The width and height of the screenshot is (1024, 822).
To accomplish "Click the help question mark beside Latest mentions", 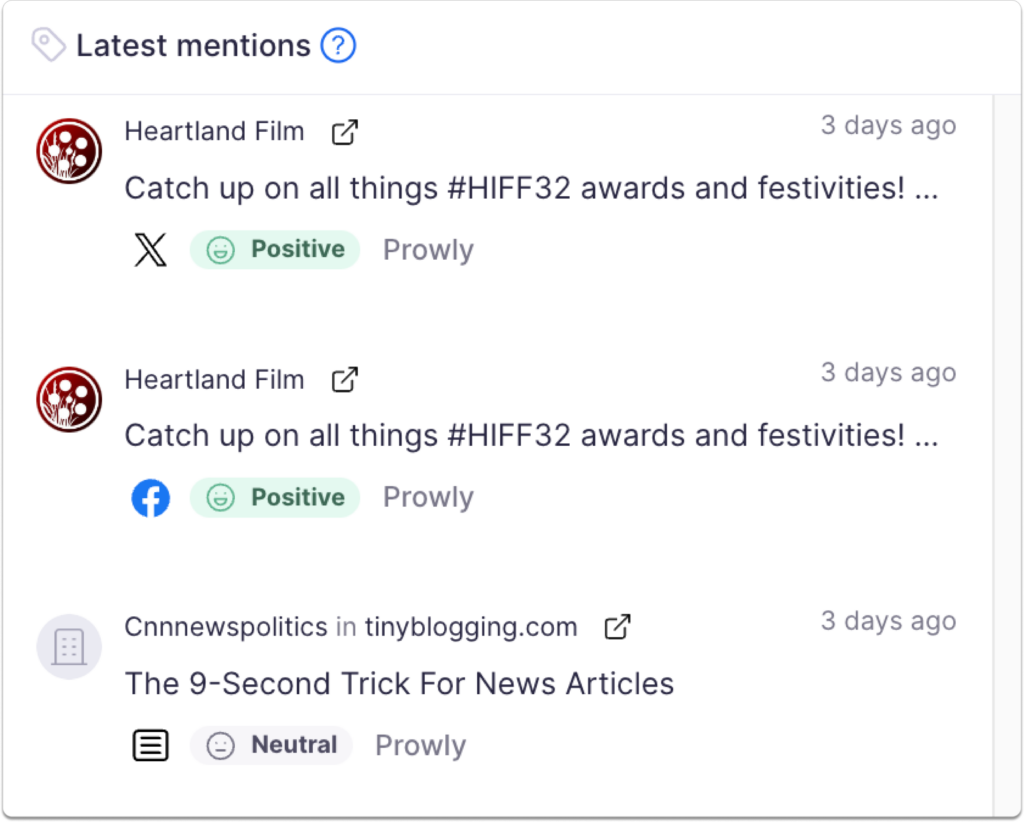I will (338, 46).
